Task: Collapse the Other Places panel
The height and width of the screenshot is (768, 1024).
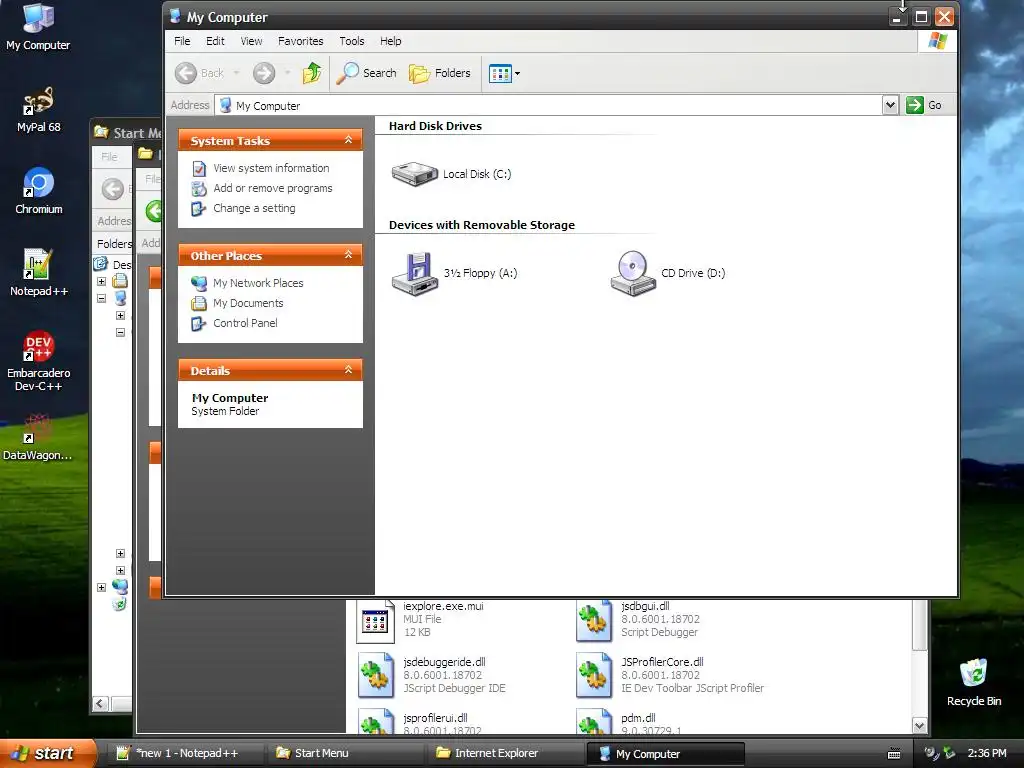Action: [348, 255]
